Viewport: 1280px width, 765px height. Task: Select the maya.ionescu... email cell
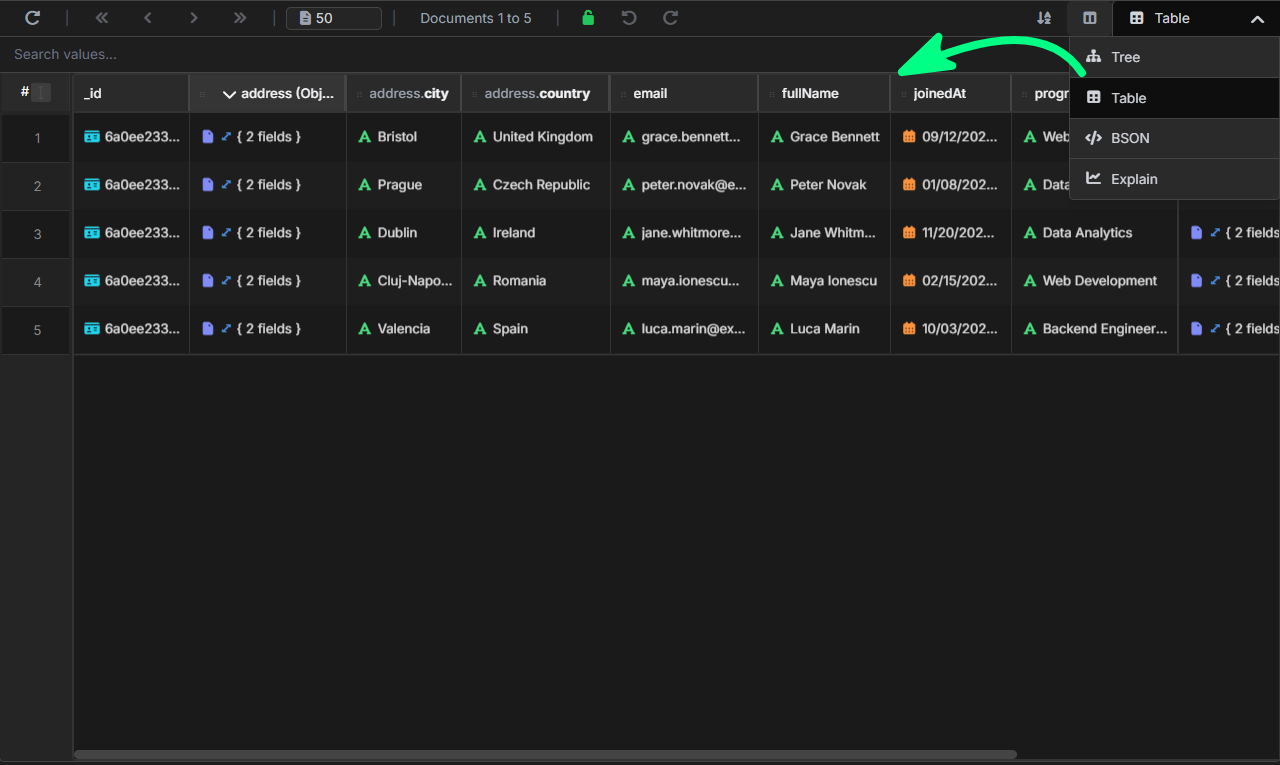(x=685, y=281)
